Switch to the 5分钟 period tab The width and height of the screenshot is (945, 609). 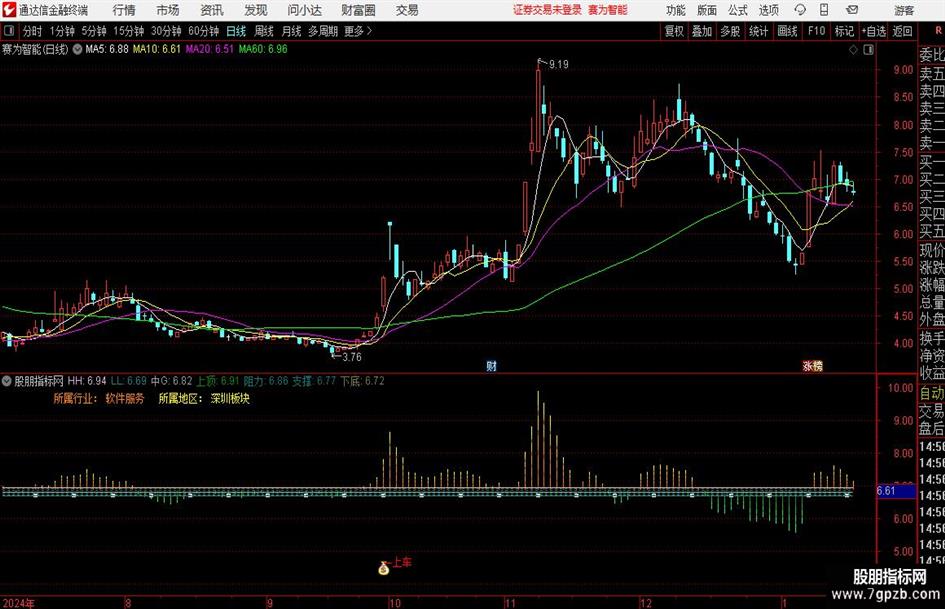click(94, 31)
